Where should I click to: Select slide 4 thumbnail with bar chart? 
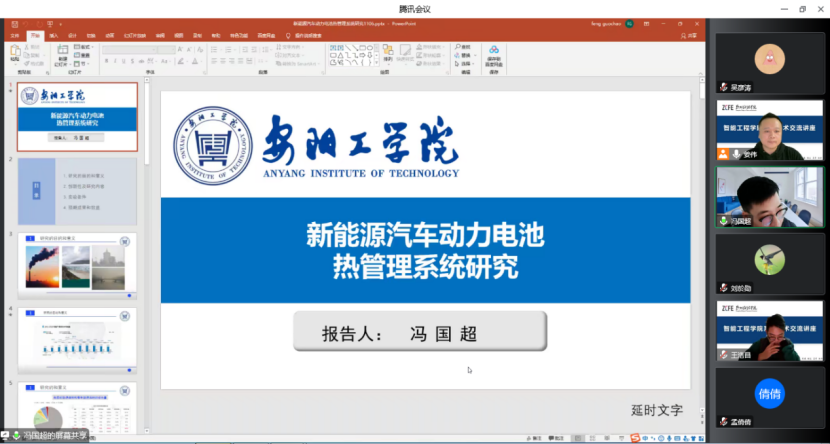pos(77,340)
